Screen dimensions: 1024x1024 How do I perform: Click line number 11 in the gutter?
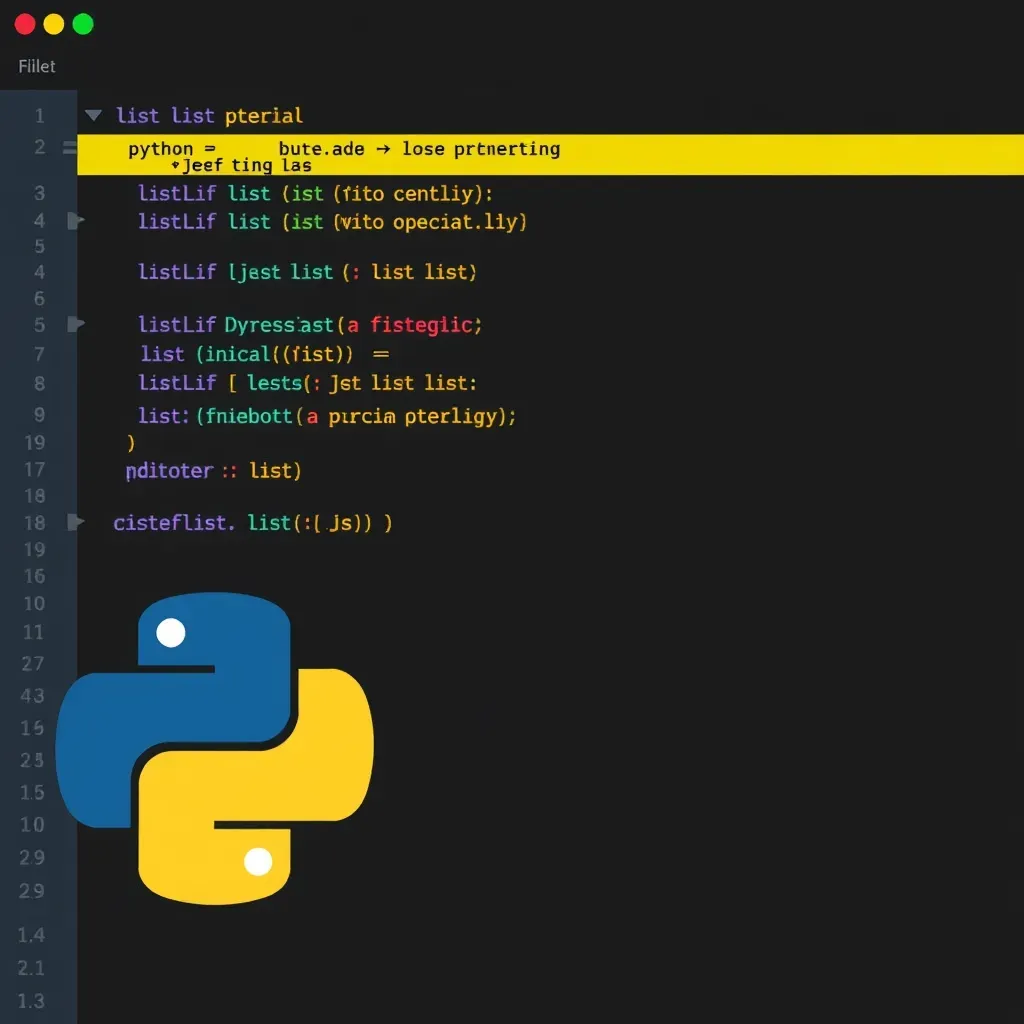pos(33,632)
